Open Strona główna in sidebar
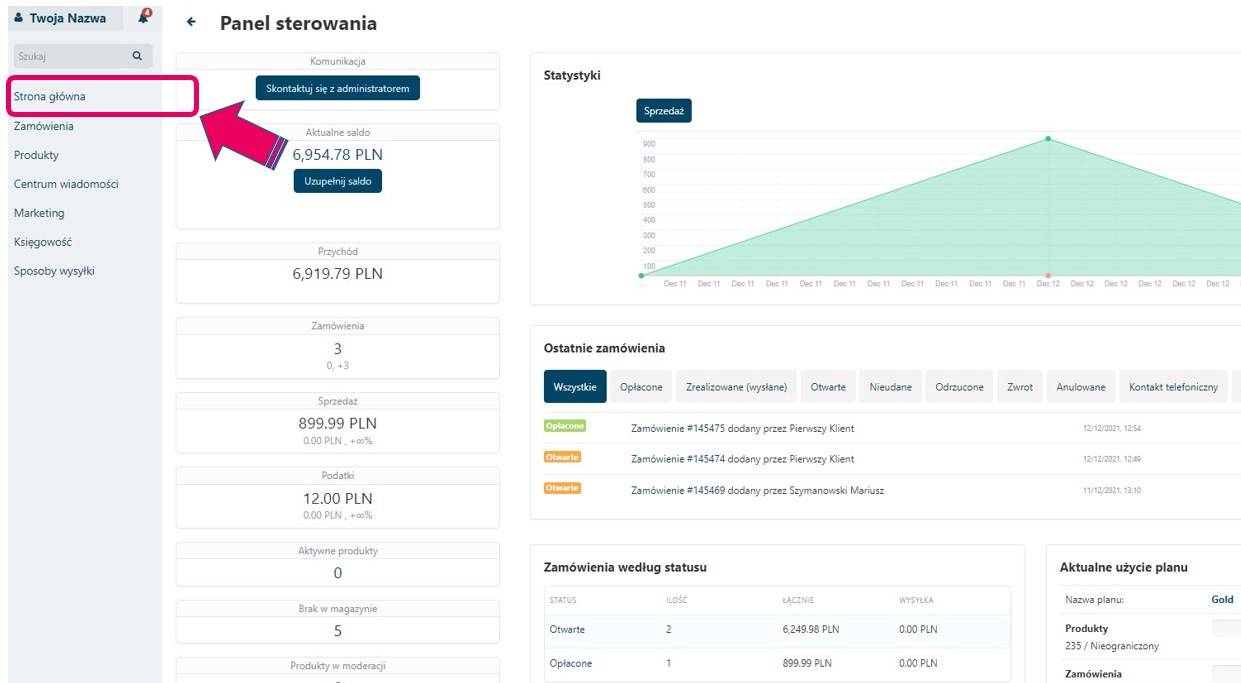 (50, 97)
